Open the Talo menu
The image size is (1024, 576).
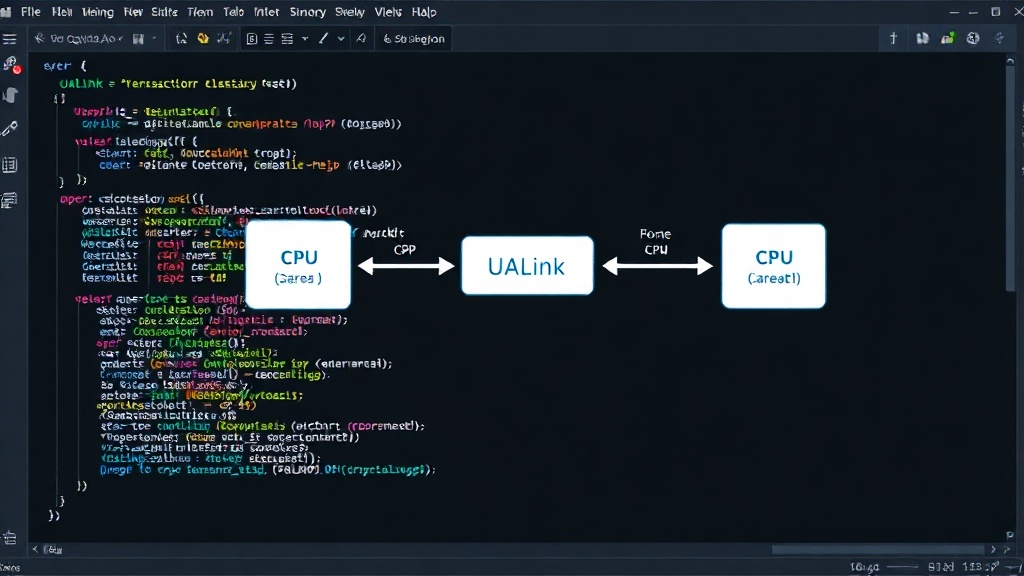tap(233, 12)
